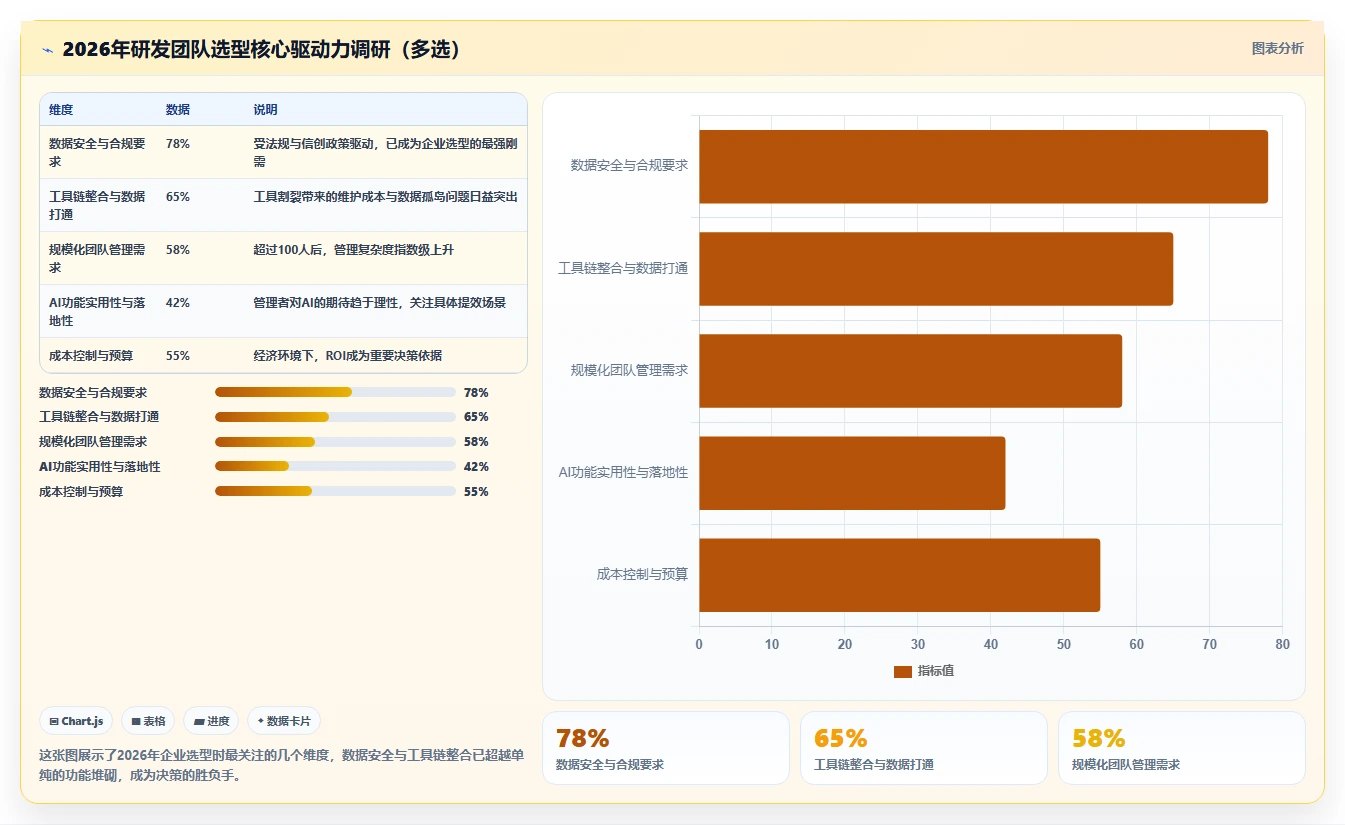This screenshot has width=1345, height=825.
Task: Open the 65% data card
Action: (x=923, y=748)
